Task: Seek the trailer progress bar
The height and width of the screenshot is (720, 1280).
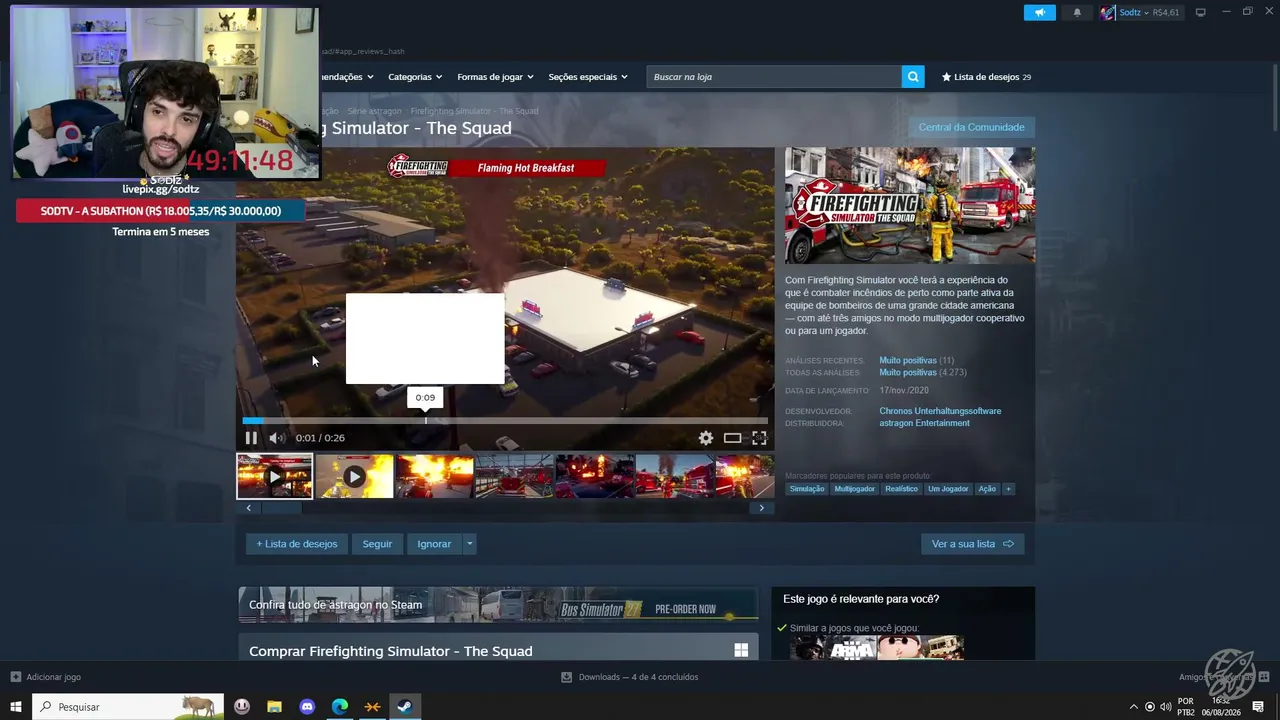Action: pyautogui.click(x=505, y=420)
